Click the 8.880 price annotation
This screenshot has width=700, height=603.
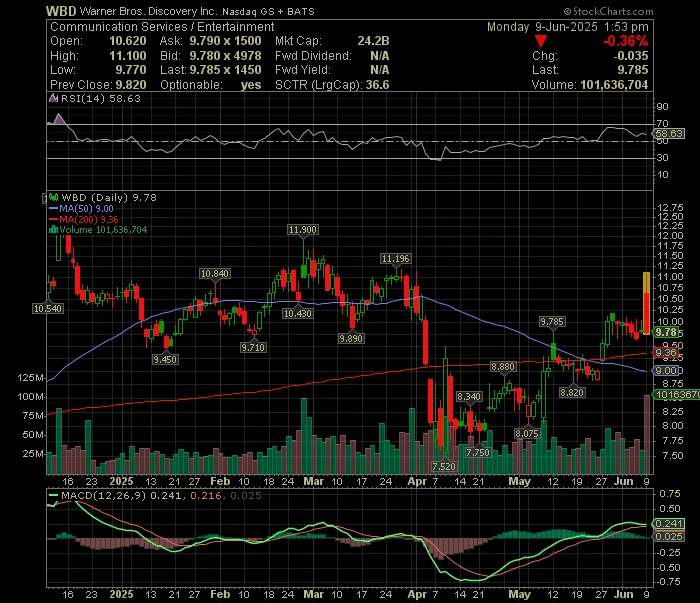503,367
